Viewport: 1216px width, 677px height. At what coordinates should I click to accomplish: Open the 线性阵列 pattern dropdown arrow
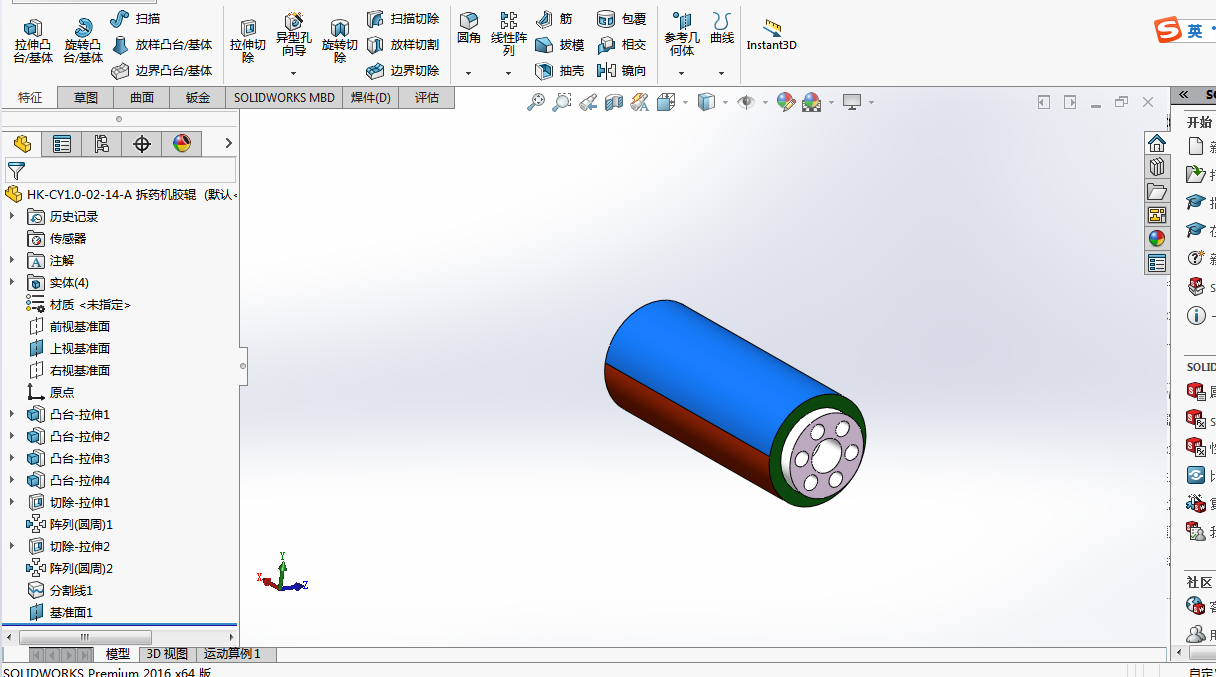[509, 73]
